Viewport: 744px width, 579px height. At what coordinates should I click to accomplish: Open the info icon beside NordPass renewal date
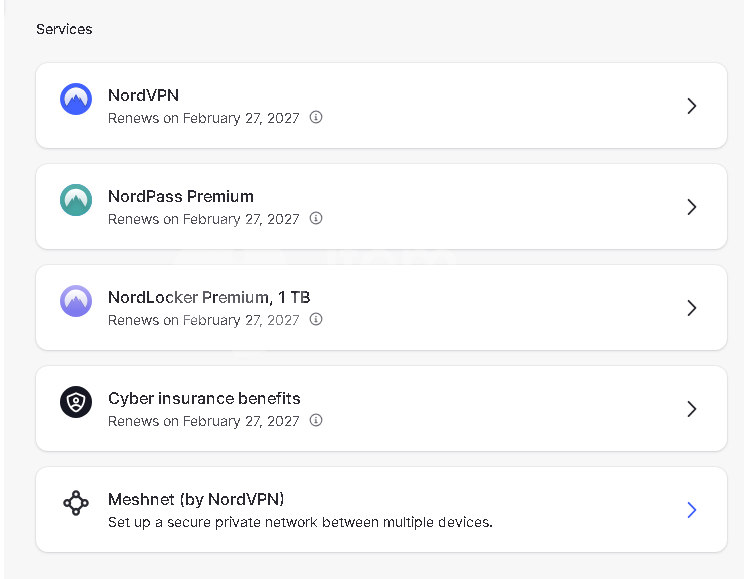pos(316,218)
